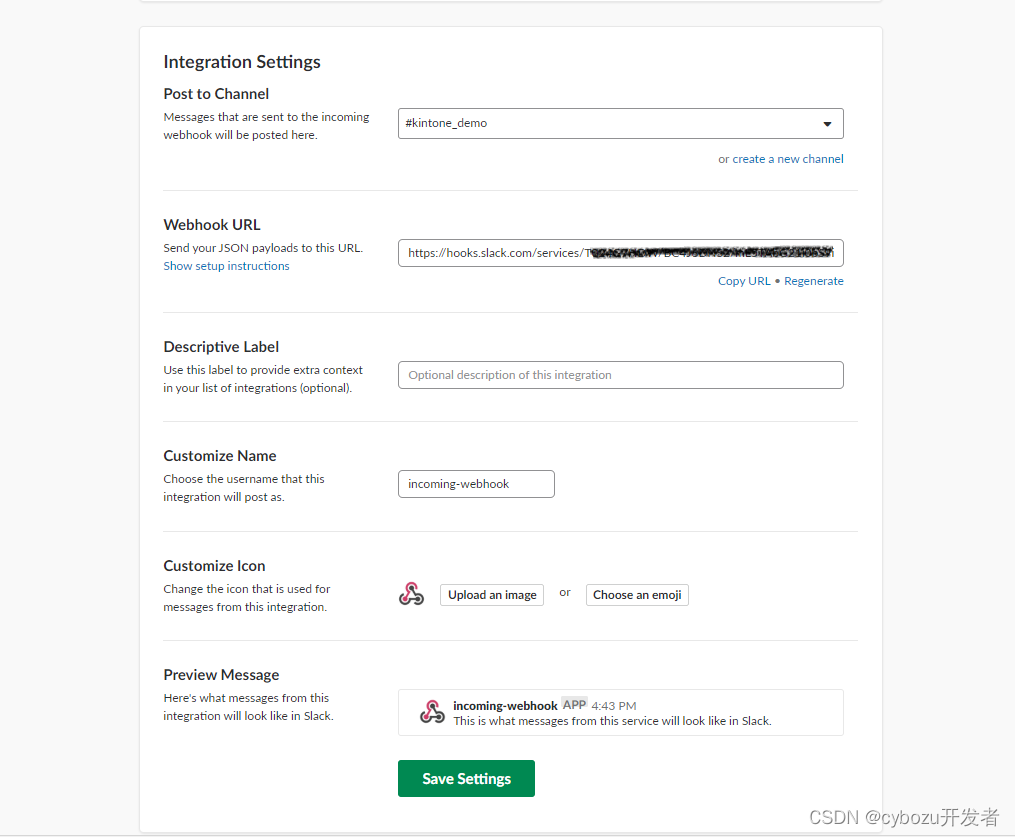Click the Regenerate link
This screenshot has height=837, width=1015.
click(814, 281)
